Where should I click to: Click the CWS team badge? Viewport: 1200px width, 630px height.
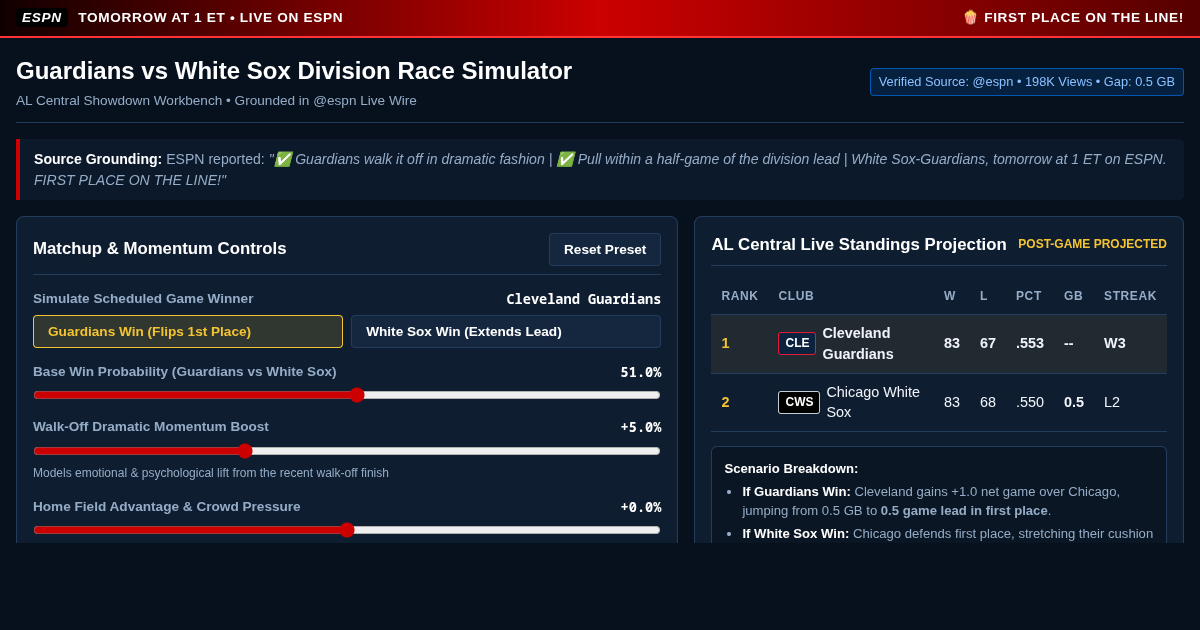click(799, 402)
